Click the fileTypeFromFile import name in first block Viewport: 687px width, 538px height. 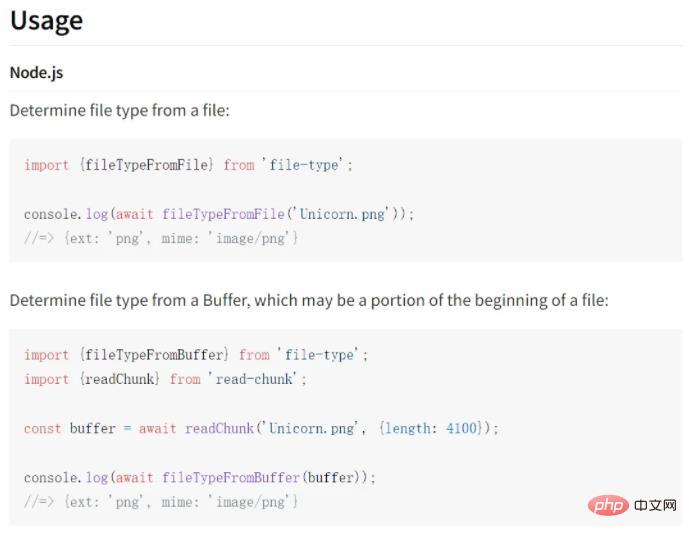(146, 165)
